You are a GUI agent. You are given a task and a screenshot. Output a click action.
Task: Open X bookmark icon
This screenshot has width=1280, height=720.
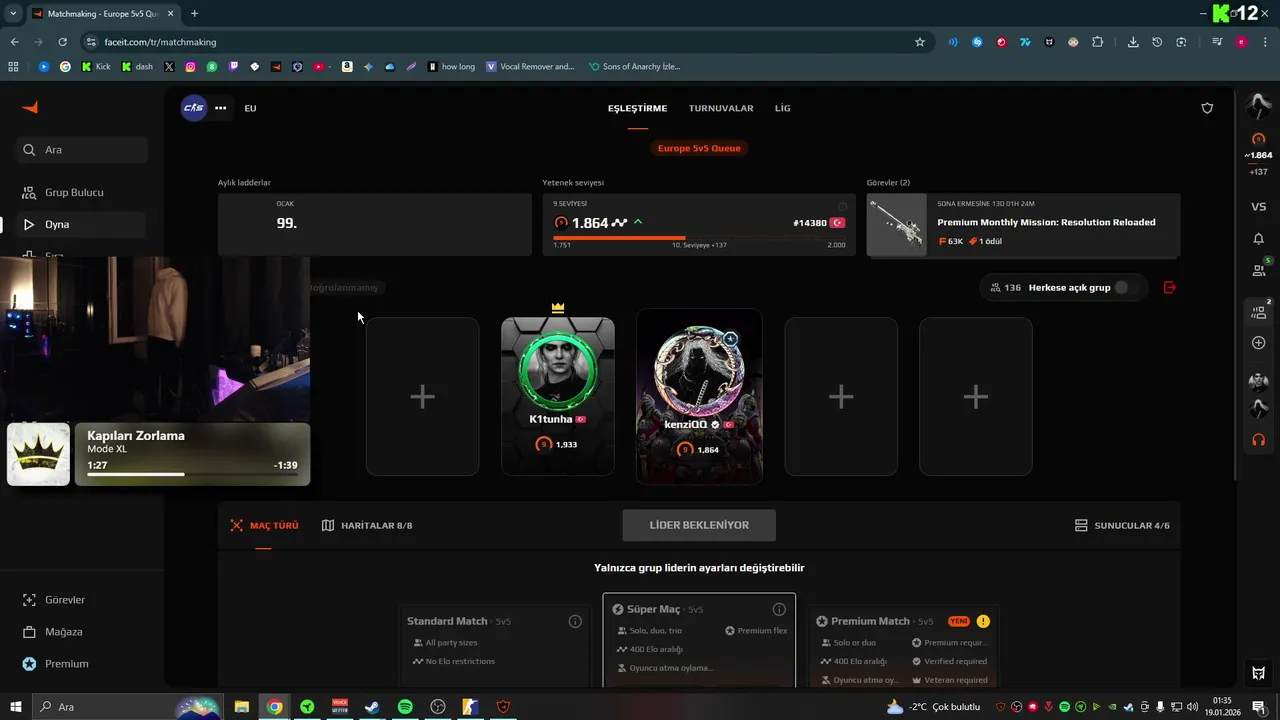click(x=169, y=67)
